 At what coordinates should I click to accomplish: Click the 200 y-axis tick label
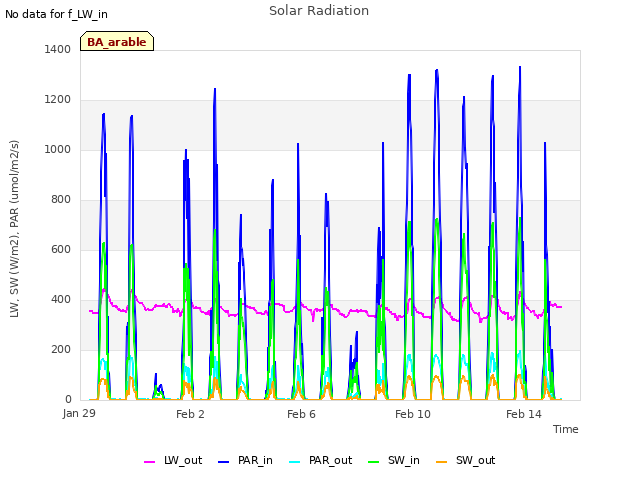pyautogui.click(x=61, y=349)
